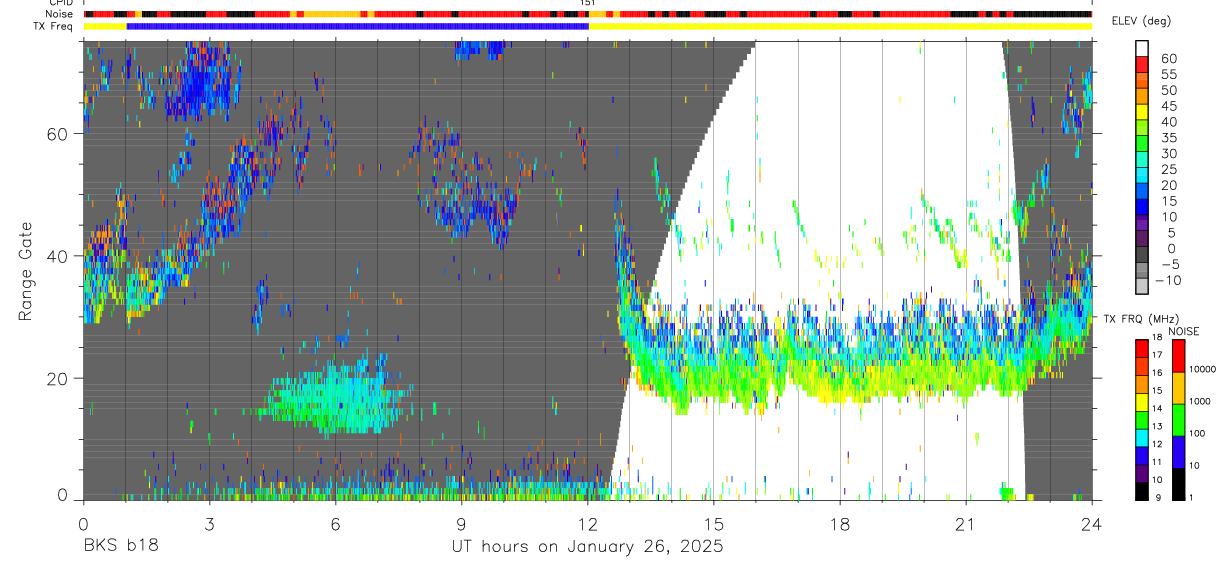The width and height of the screenshot is (1228, 567).
Task: Click the white top swatch of the ELEV bar
Action: [1142, 49]
